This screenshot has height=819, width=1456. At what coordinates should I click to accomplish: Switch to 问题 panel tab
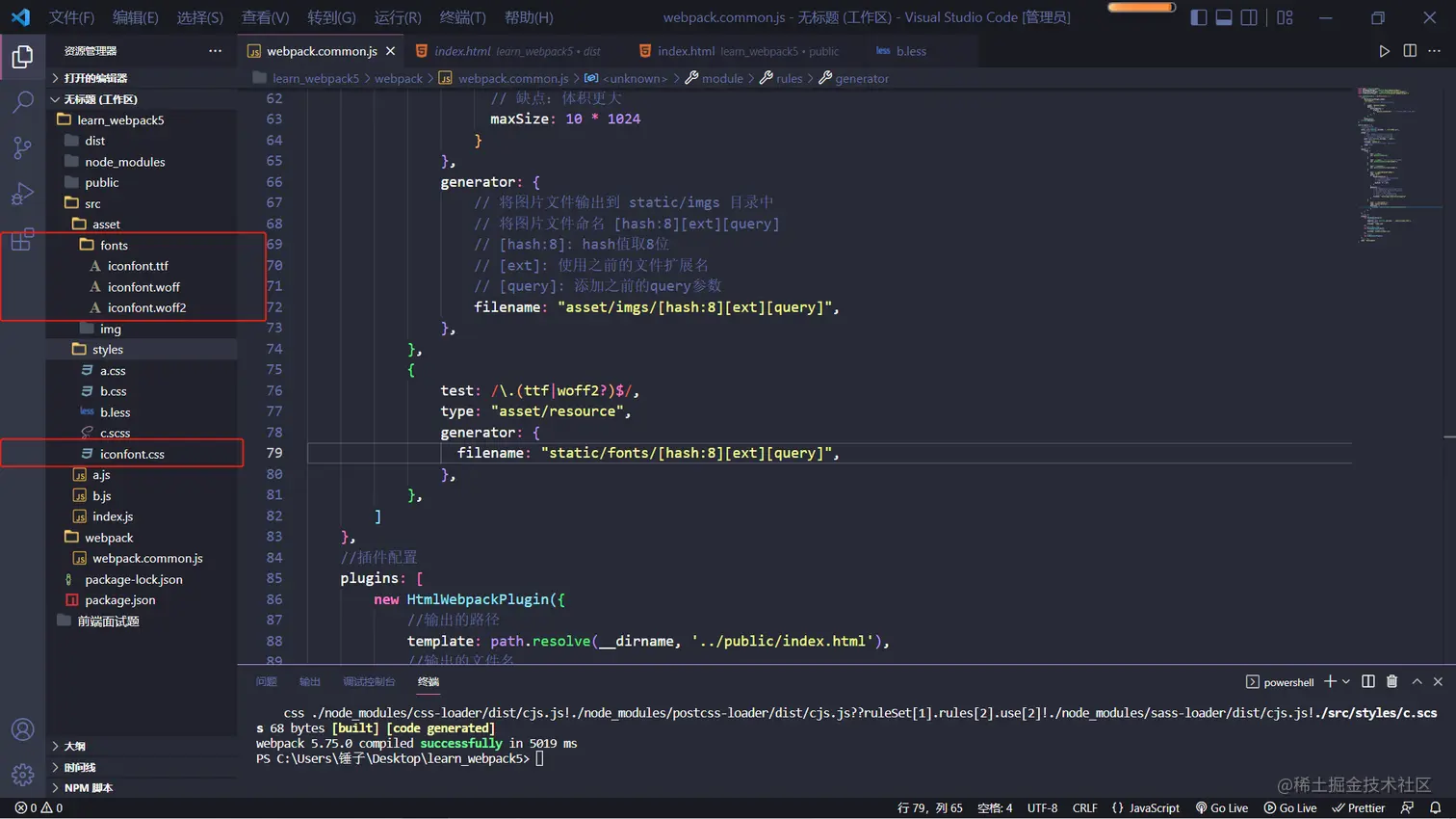pyautogui.click(x=267, y=681)
